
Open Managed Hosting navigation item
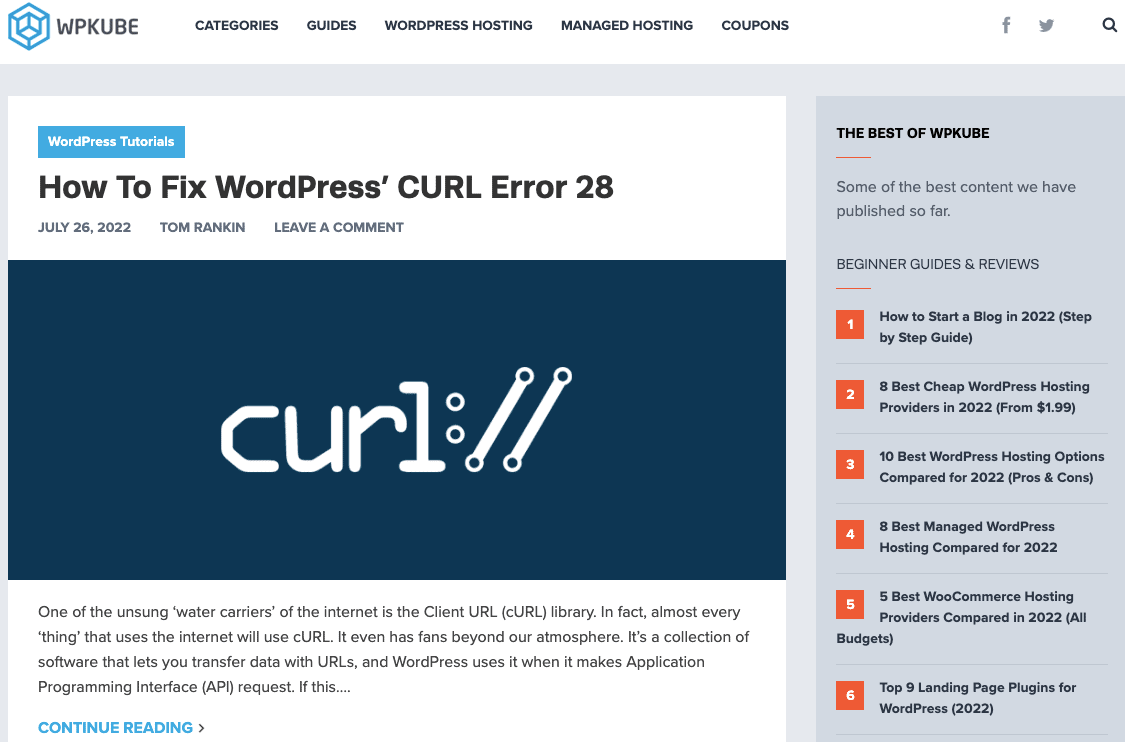(x=626, y=25)
